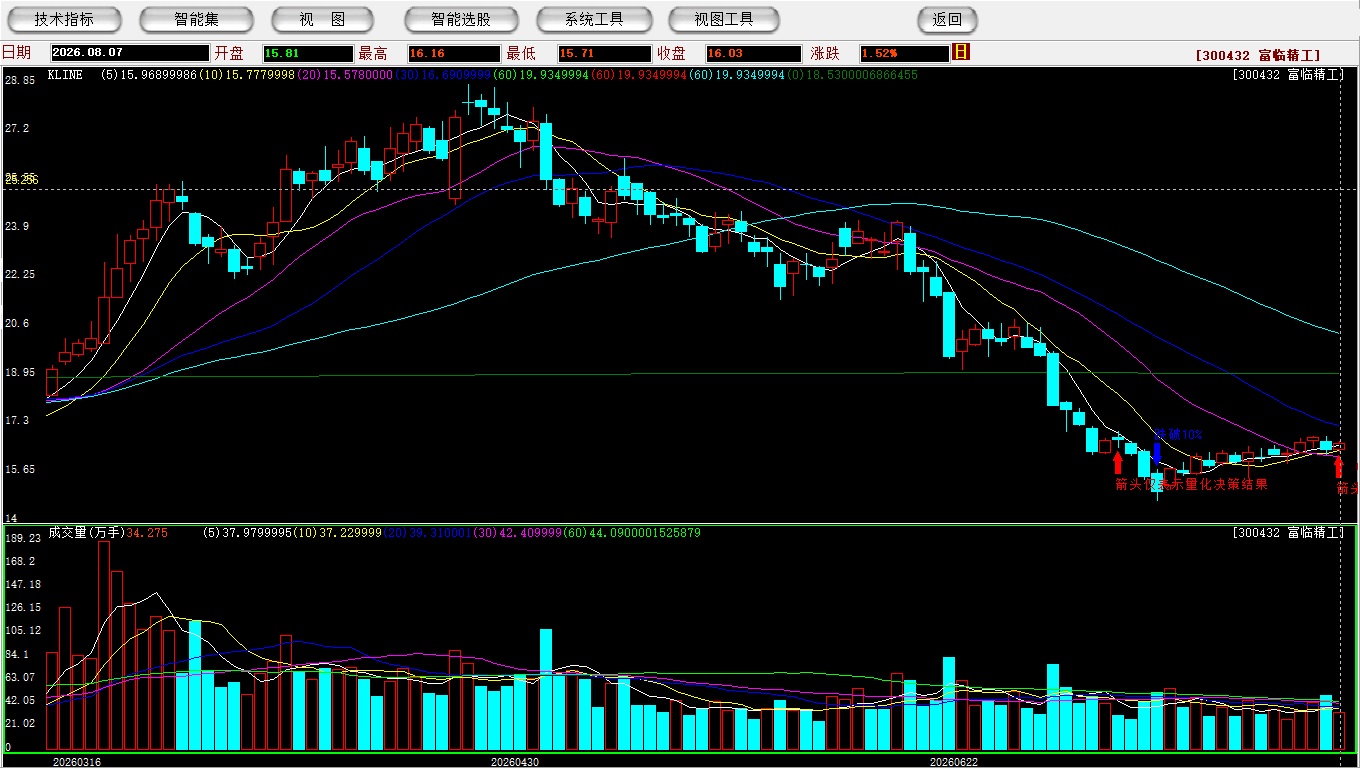Click the 20260430 date marker on axis
The width and height of the screenshot is (1360, 768).
(514, 762)
